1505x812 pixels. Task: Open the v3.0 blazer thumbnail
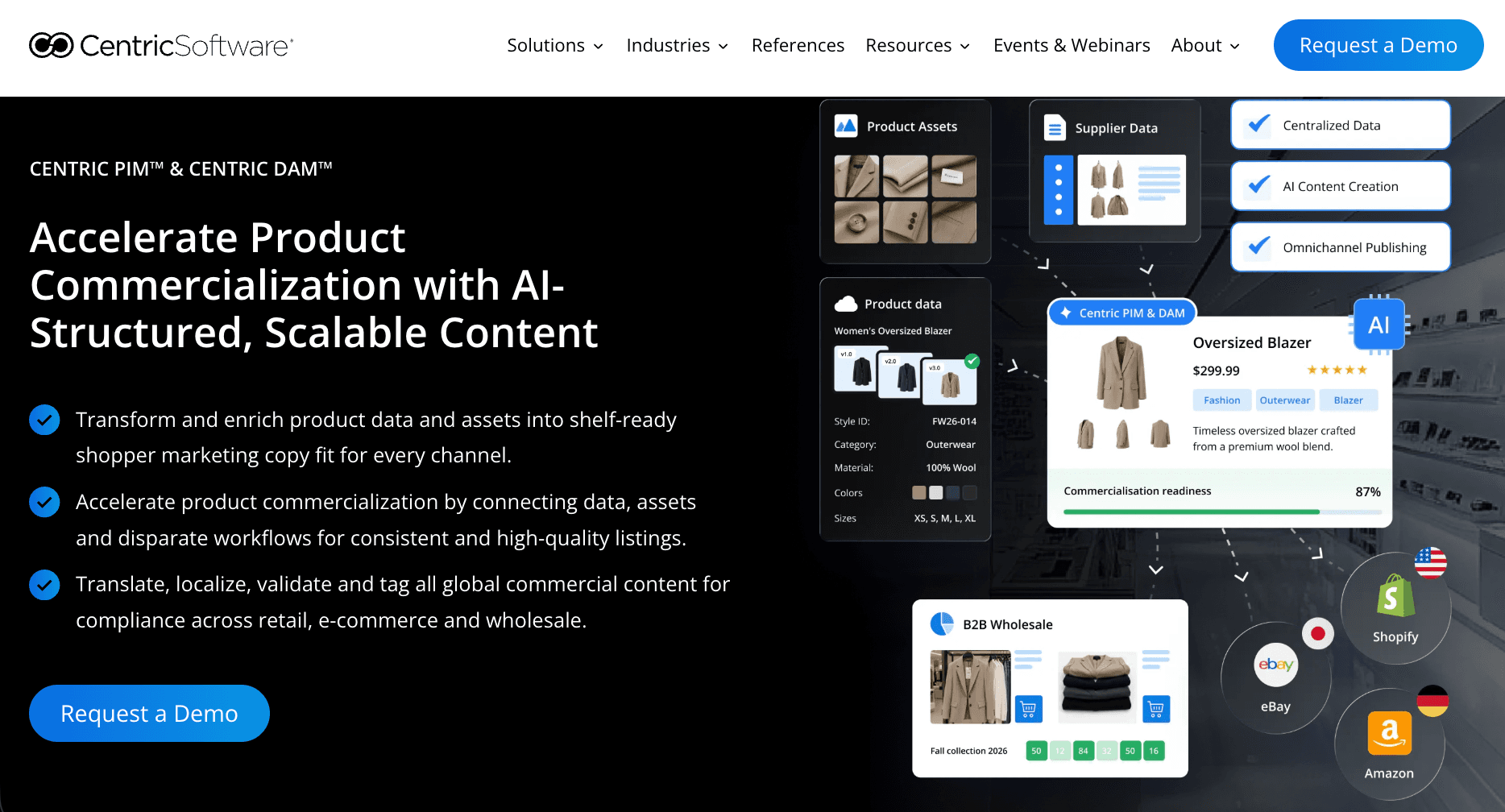[x=950, y=382]
